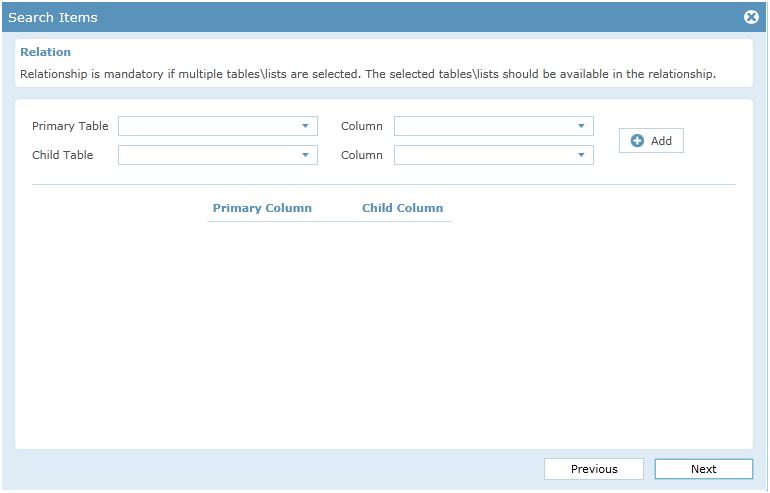Open the Column dropdown arrow beside Child Table
This screenshot has width=770, height=493.
point(581,155)
